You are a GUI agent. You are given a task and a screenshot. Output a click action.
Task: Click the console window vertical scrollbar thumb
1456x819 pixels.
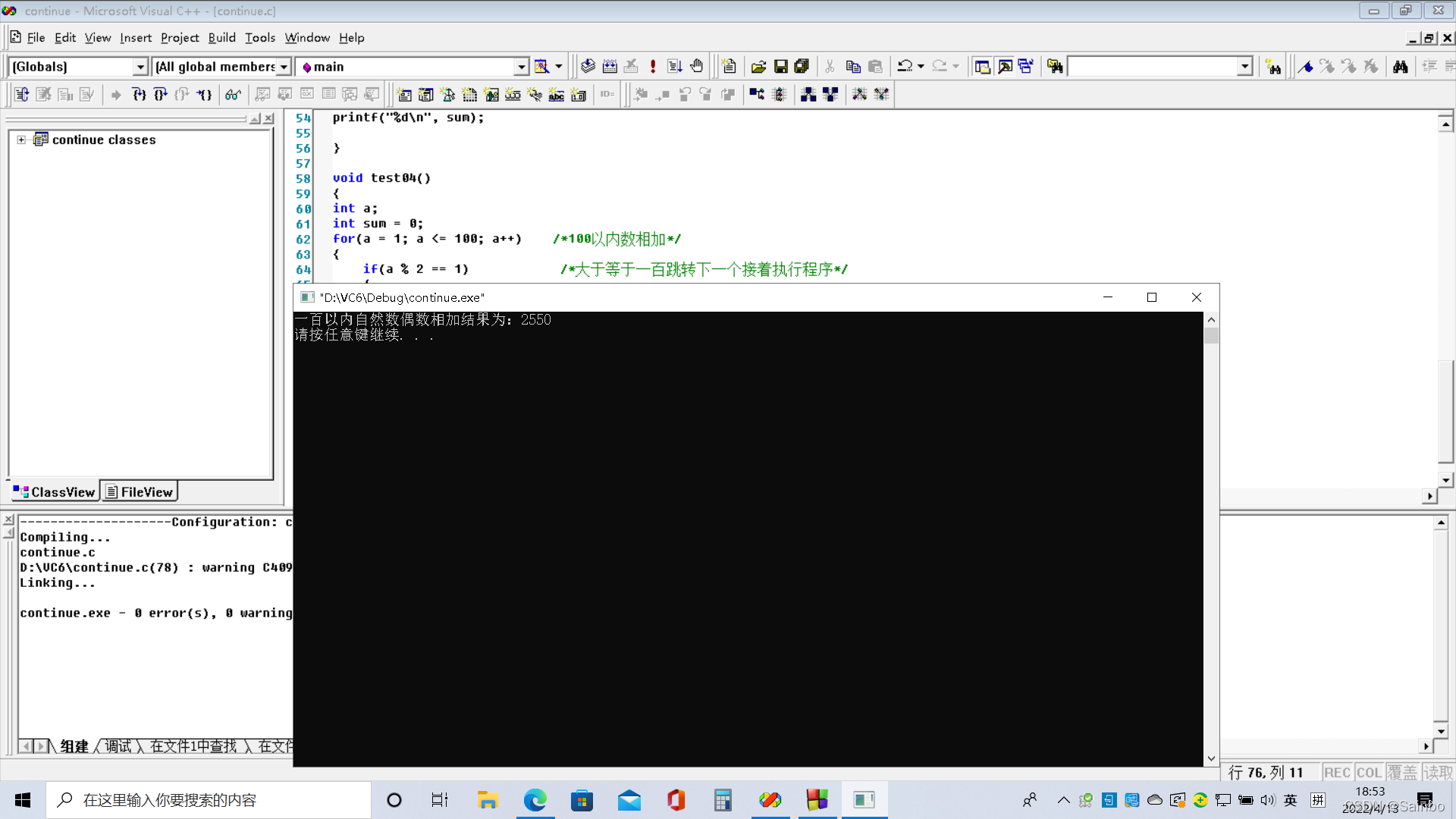1211,335
